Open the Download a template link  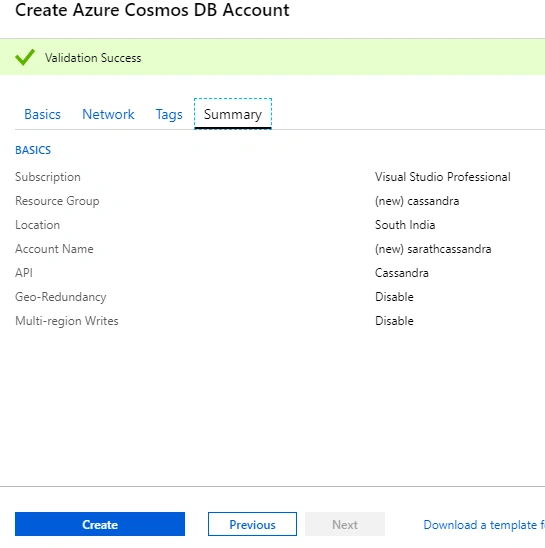coord(484,525)
